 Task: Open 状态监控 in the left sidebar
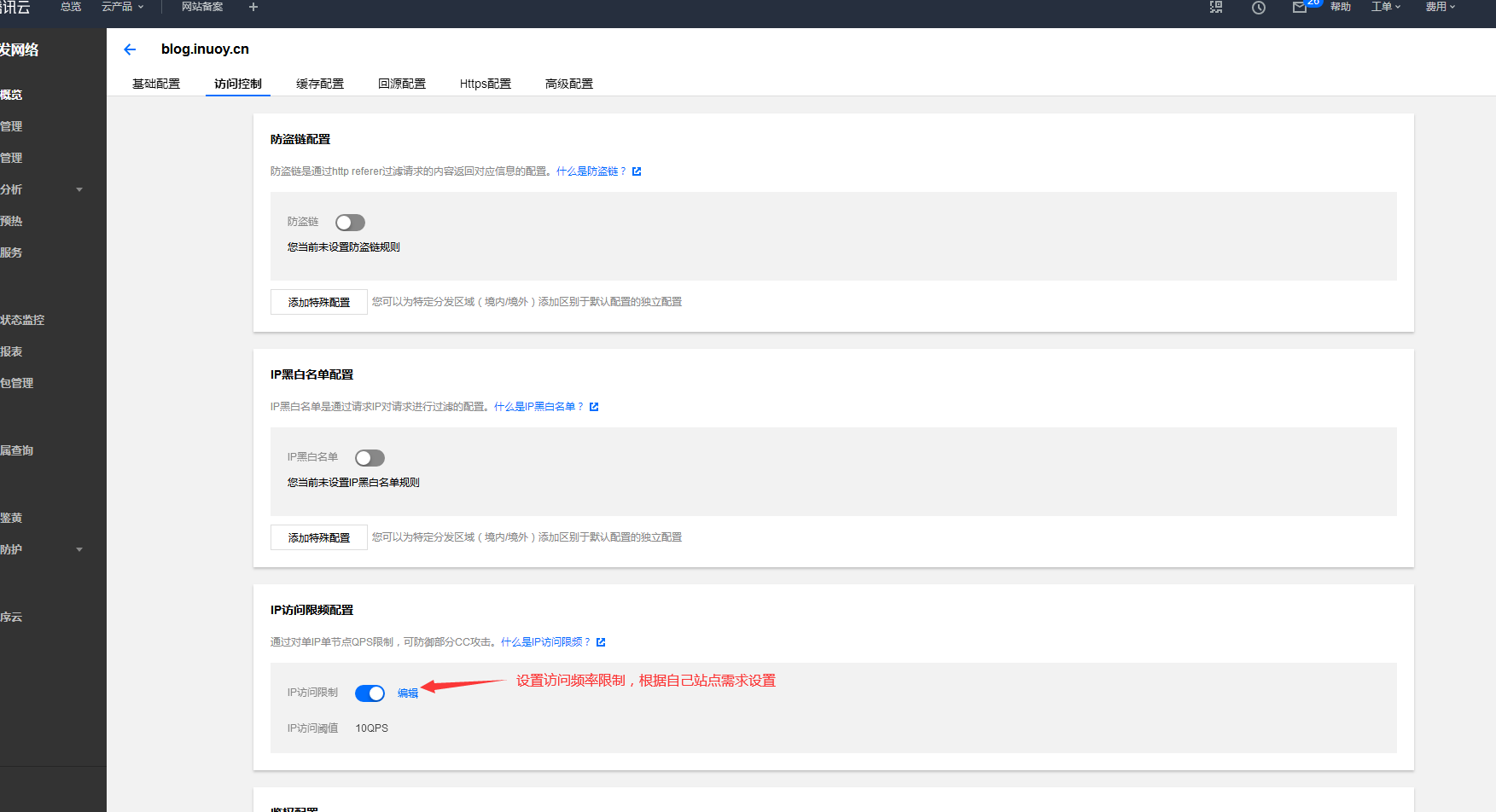tap(22, 320)
